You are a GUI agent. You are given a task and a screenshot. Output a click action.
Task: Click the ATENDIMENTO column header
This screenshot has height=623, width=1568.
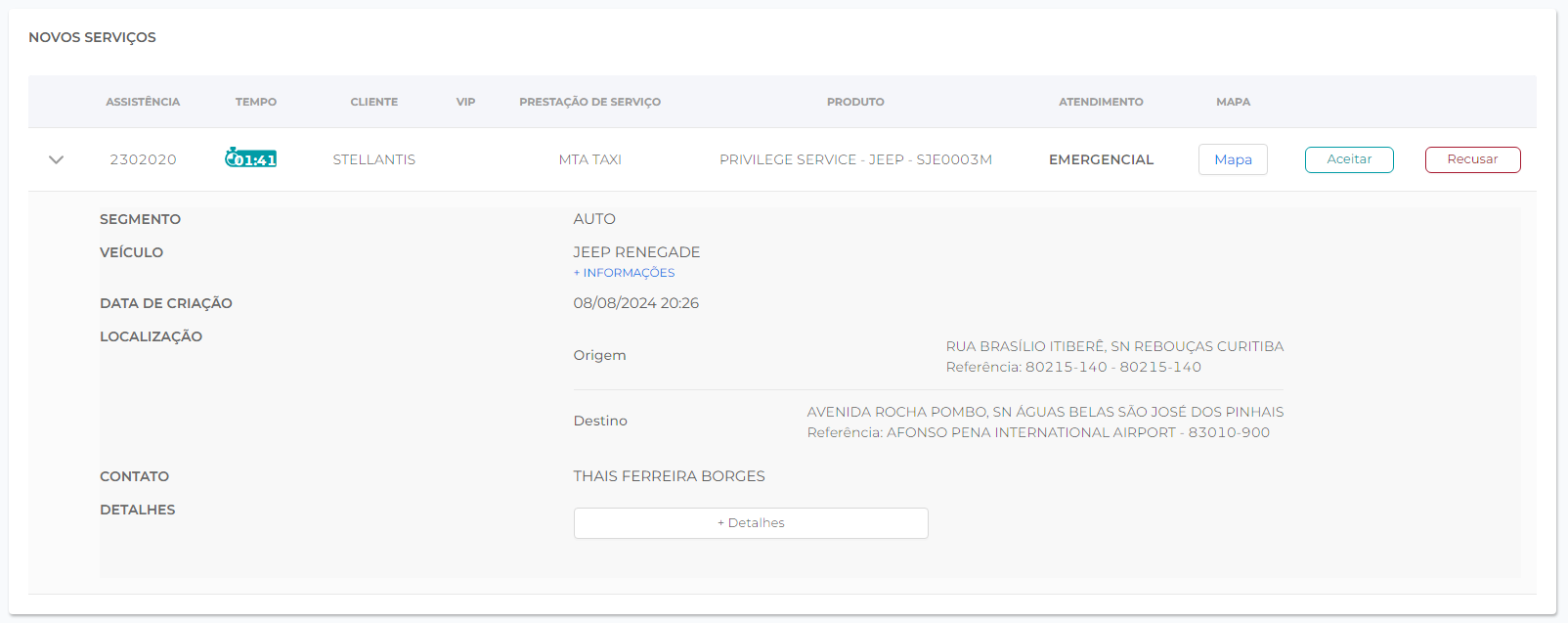[1101, 102]
